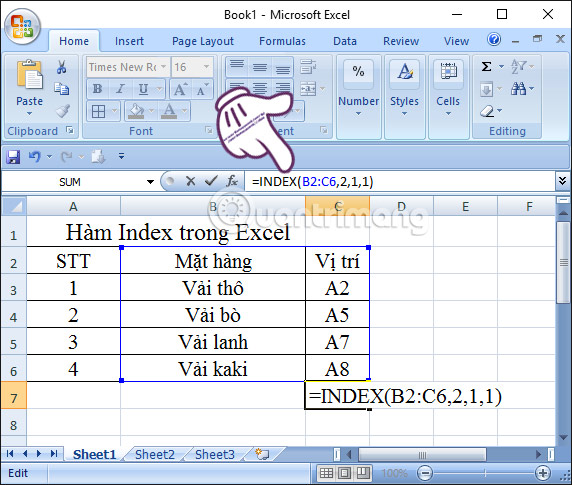Open the Cells group menu
The height and width of the screenshot is (485, 572).
[448, 98]
